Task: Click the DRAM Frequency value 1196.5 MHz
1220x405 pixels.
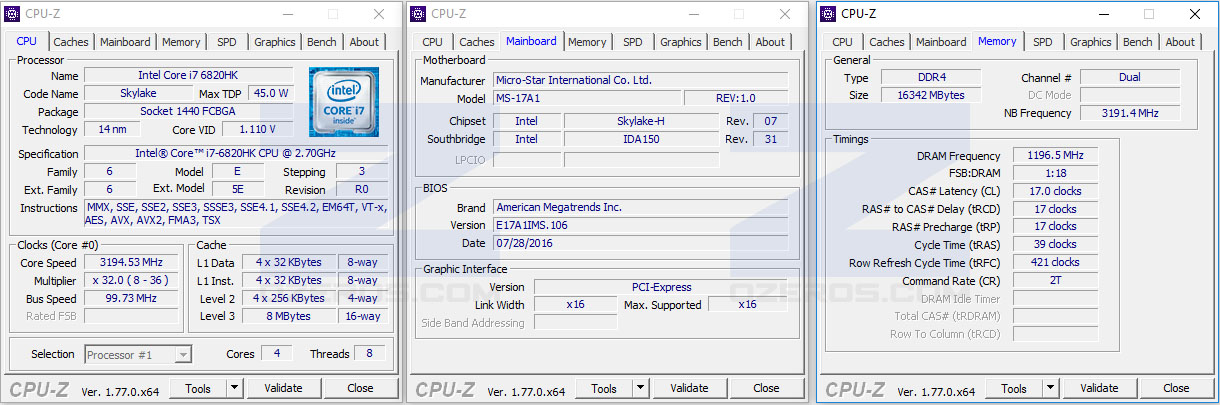Action: coord(1055,156)
